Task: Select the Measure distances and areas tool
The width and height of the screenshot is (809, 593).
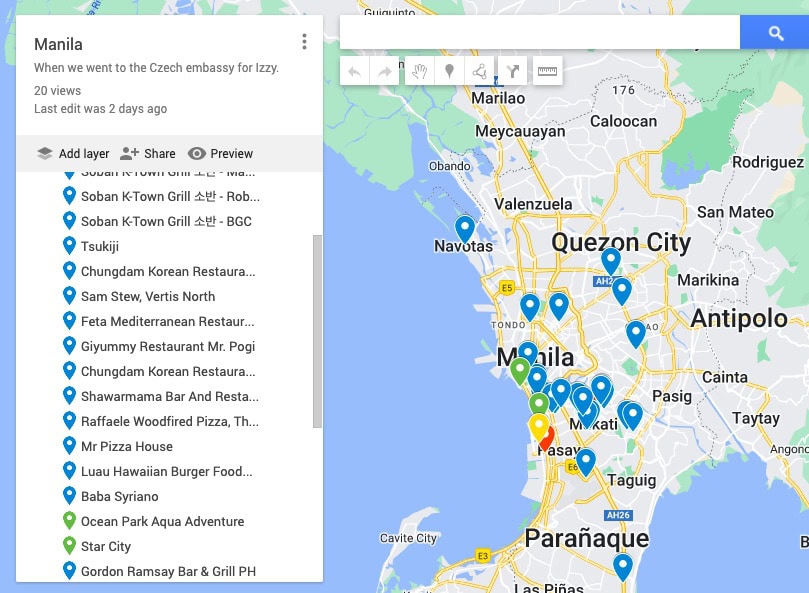Action: [x=547, y=71]
